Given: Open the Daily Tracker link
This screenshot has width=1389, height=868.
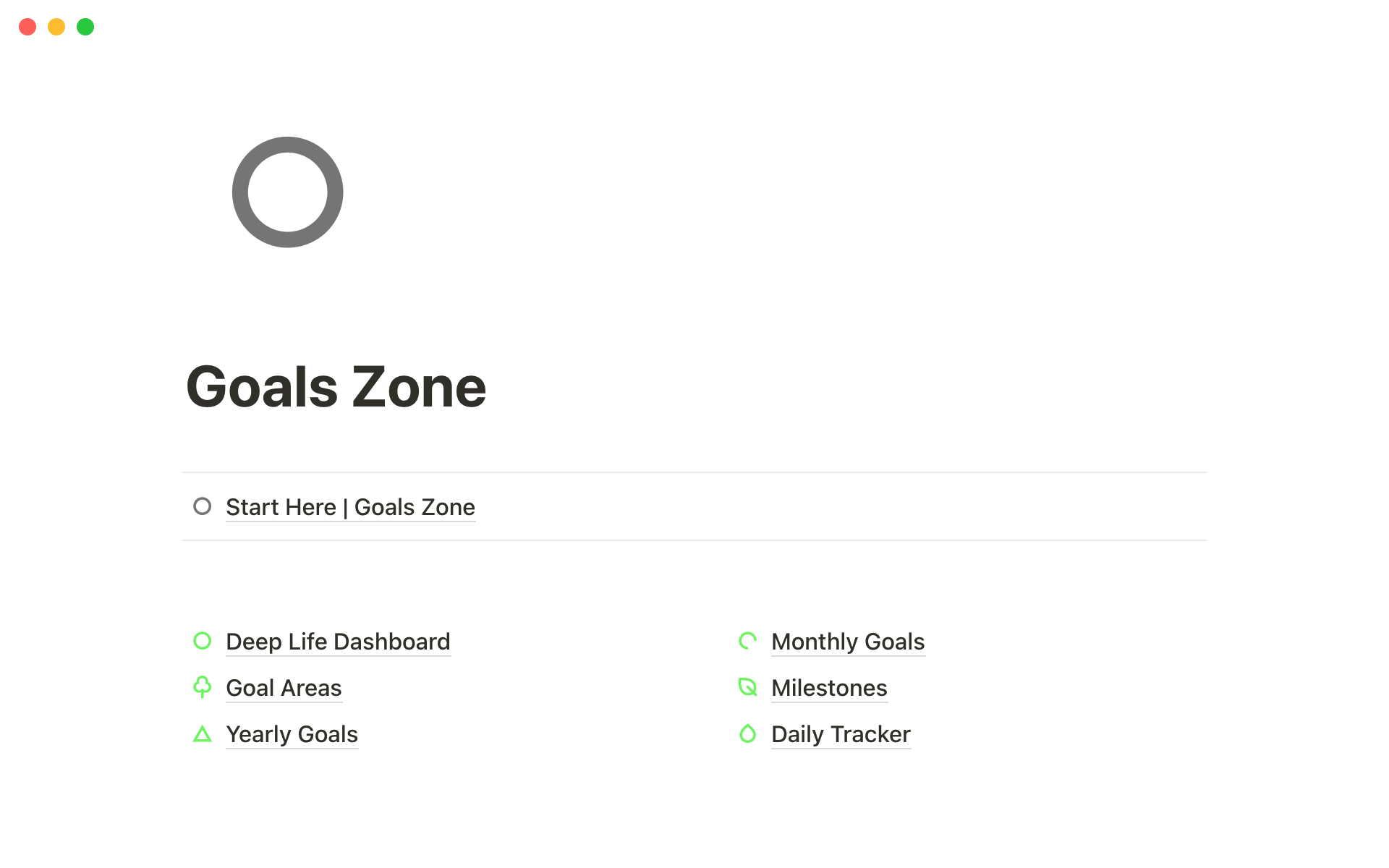Looking at the screenshot, I should [x=841, y=734].
